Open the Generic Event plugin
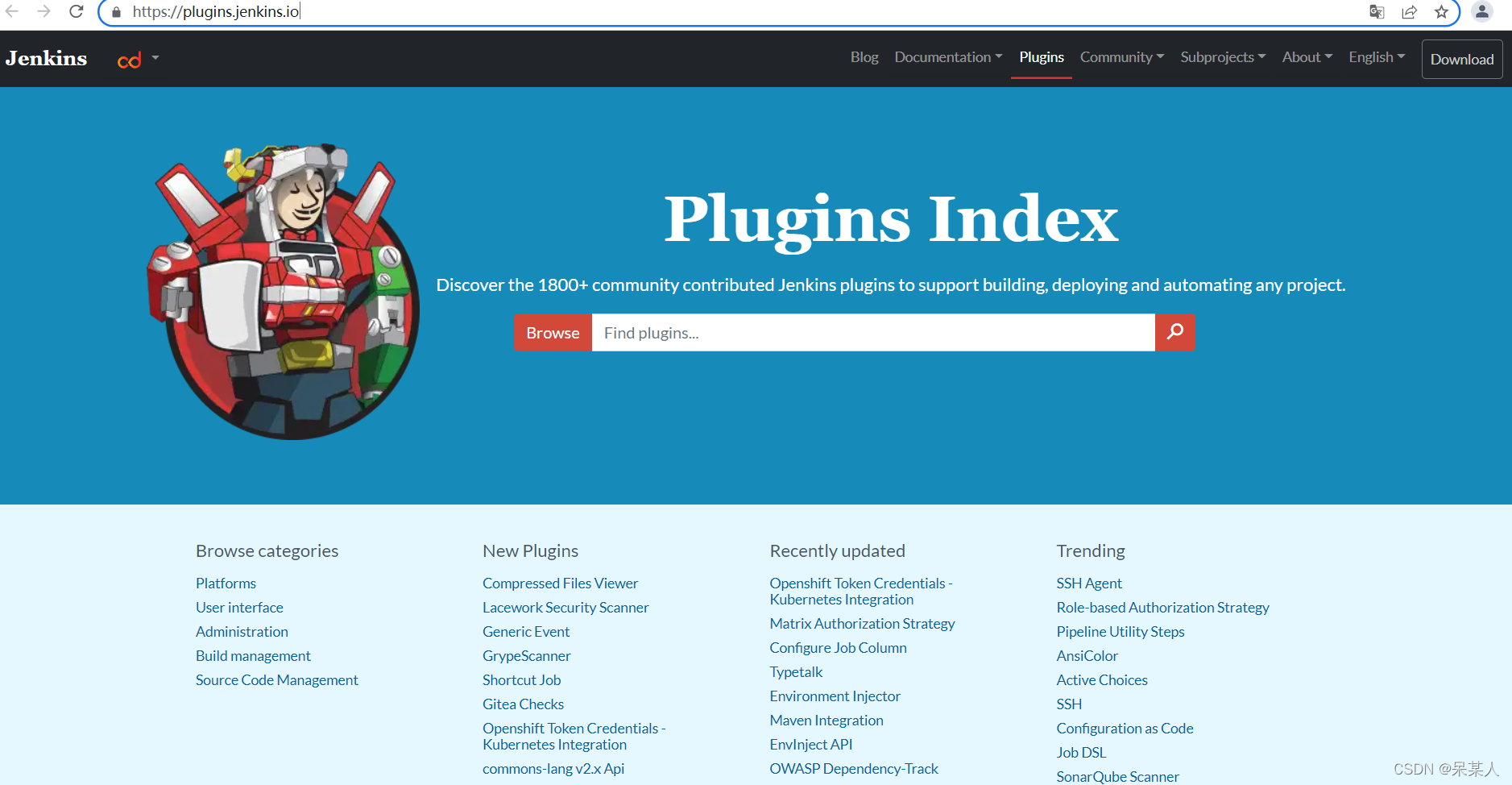This screenshot has width=1512, height=785. (526, 631)
